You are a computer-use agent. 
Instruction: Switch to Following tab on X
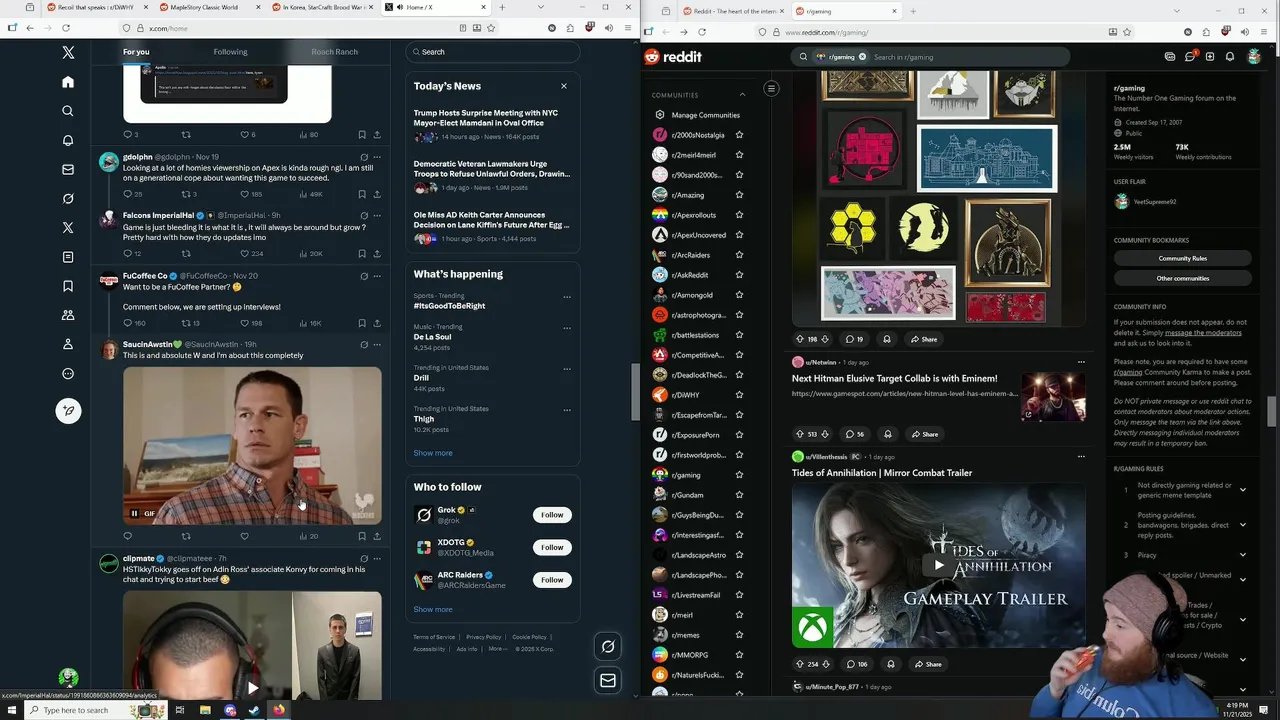[230, 52]
